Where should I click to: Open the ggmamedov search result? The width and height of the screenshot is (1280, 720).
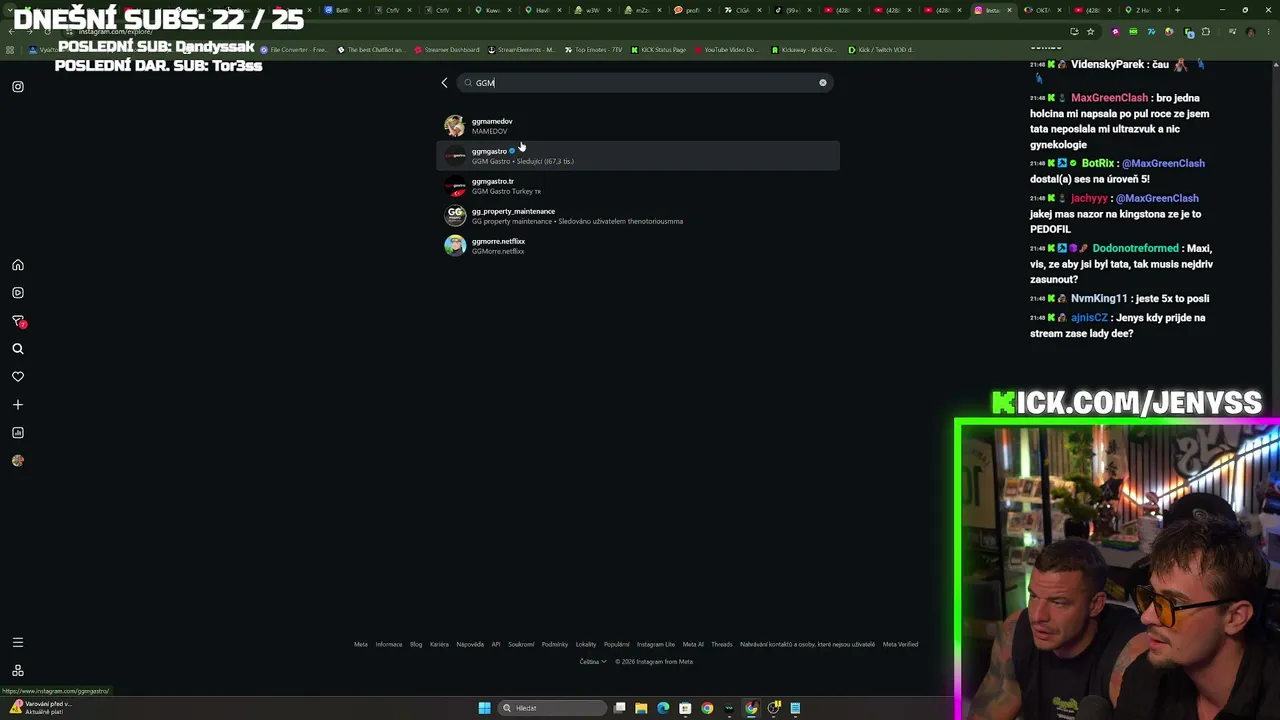click(x=638, y=126)
